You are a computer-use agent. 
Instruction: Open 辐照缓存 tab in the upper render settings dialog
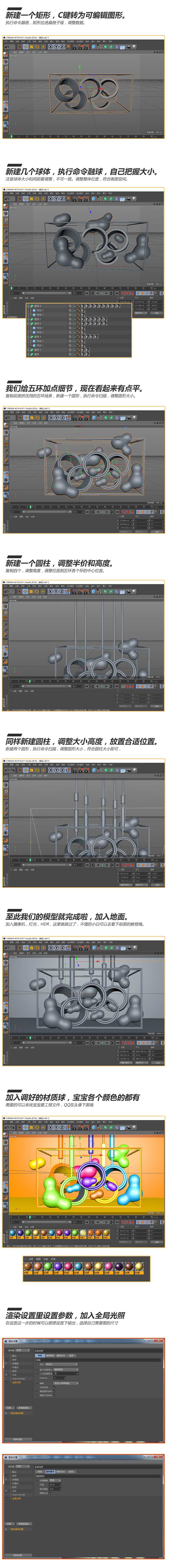coord(50,1356)
